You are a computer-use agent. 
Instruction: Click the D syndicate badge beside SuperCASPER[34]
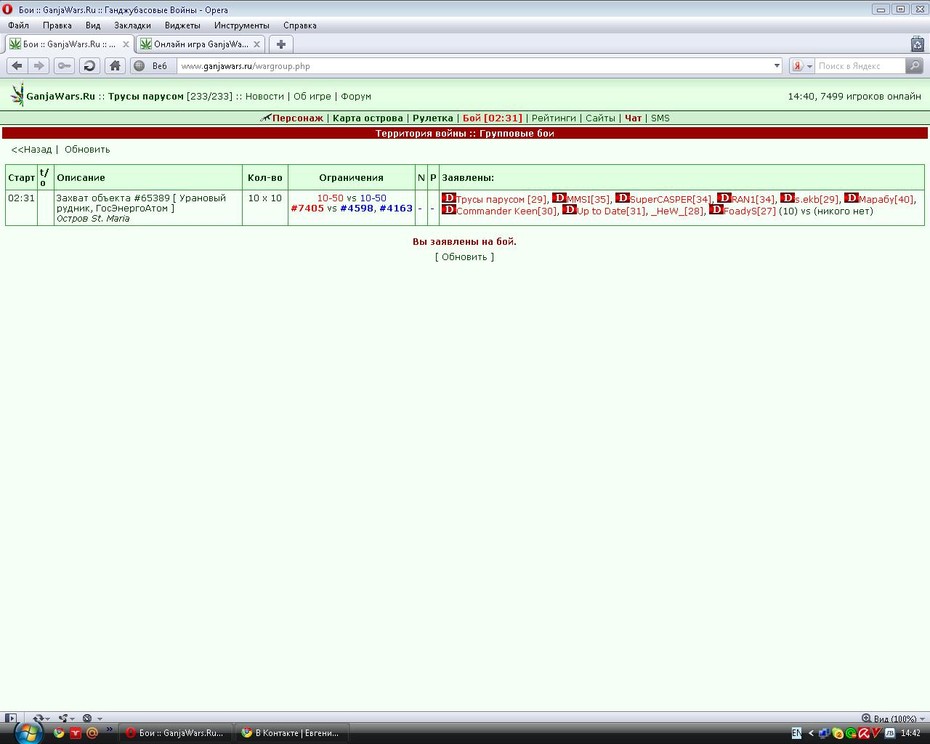coord(622,198)
